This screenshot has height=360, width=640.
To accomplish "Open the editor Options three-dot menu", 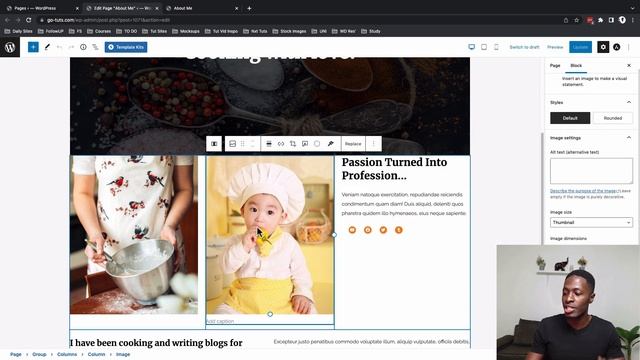I will click(x=629, y=47).
